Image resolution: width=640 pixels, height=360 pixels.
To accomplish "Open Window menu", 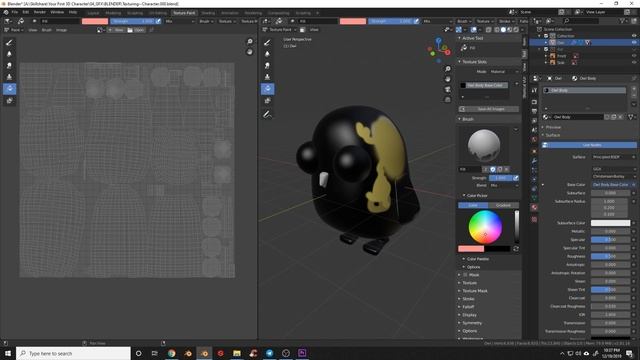I will click(x=57, y=12).
